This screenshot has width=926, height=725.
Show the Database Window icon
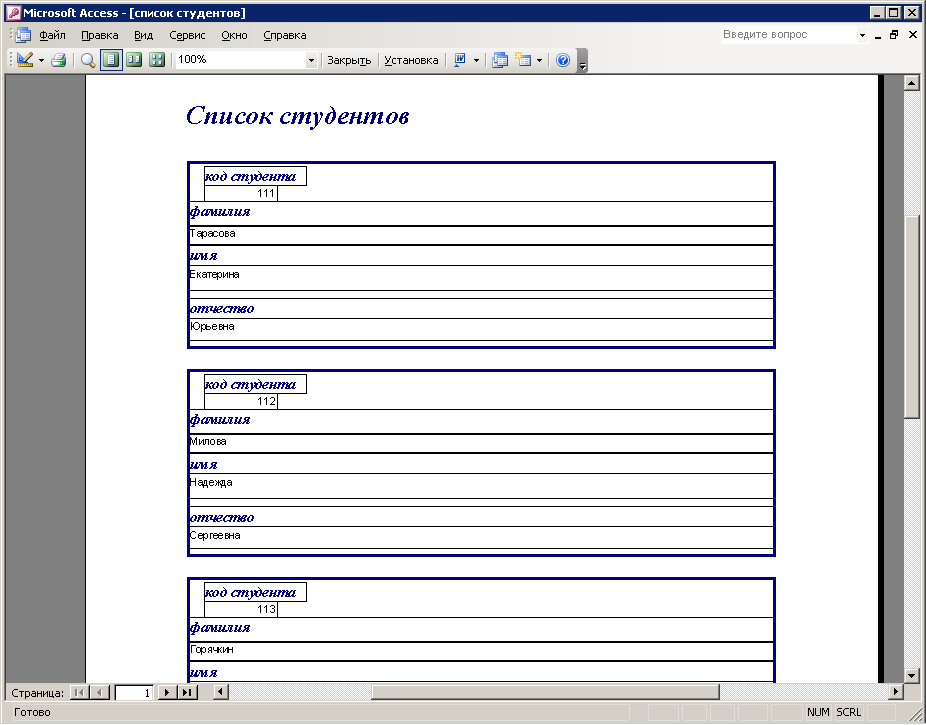point(500,60)
